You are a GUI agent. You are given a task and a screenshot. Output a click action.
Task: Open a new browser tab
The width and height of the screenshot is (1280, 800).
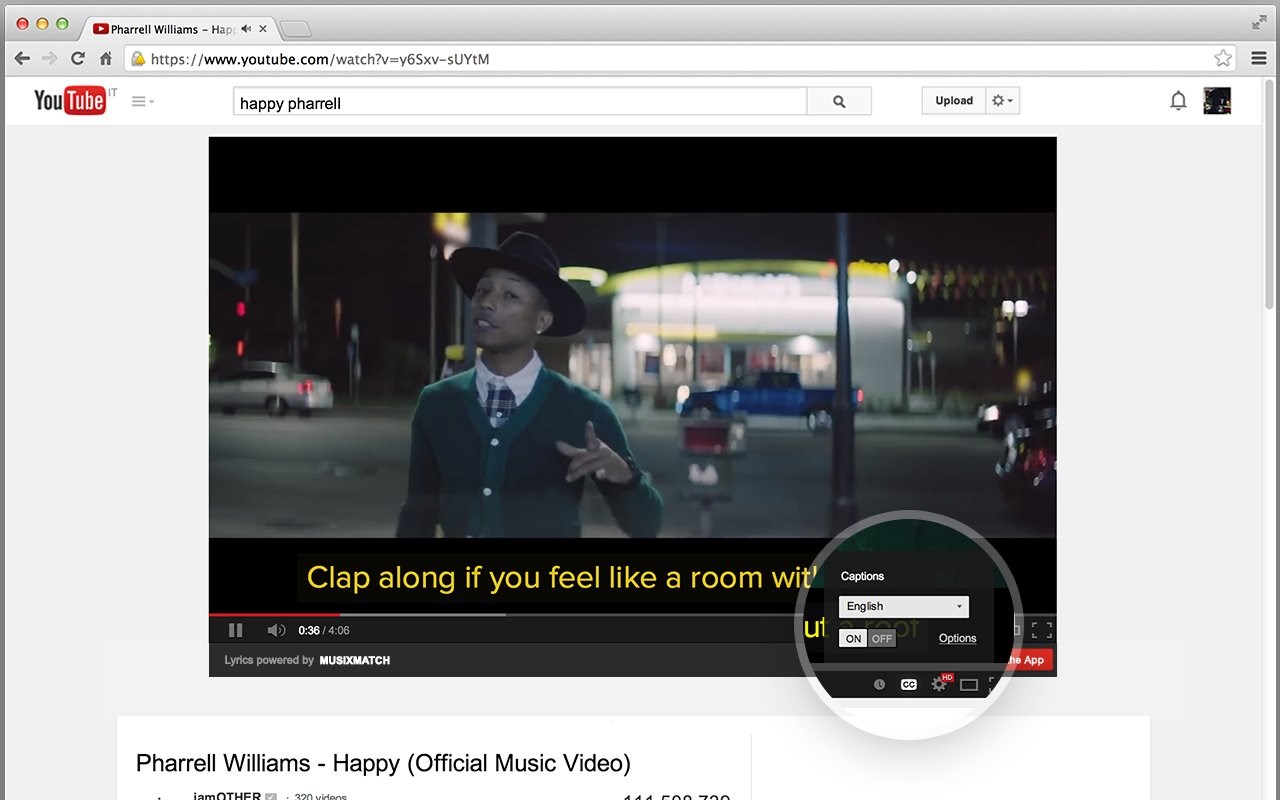pos(295,29)
